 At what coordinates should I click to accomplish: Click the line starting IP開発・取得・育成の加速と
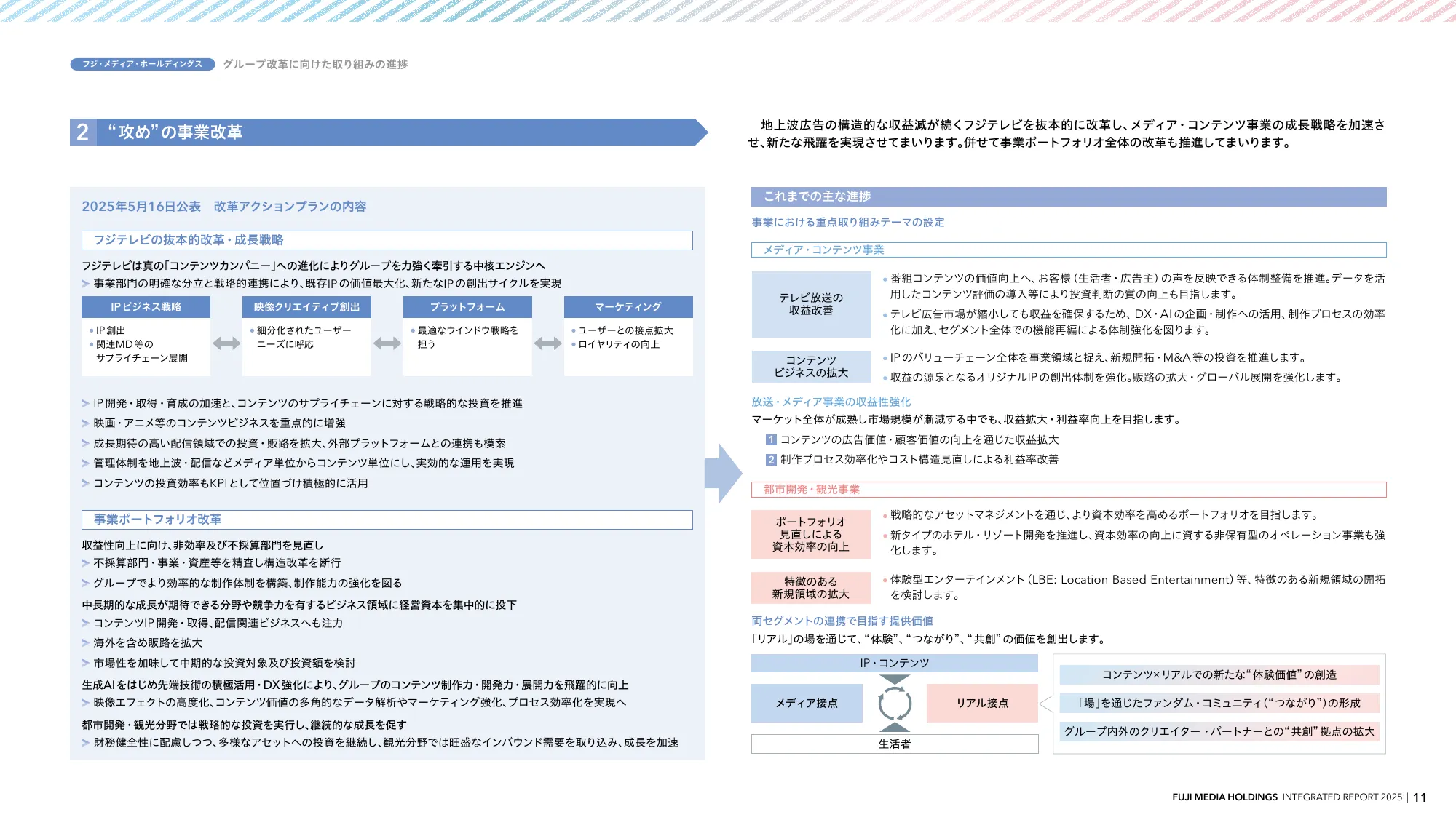[302, 404]
